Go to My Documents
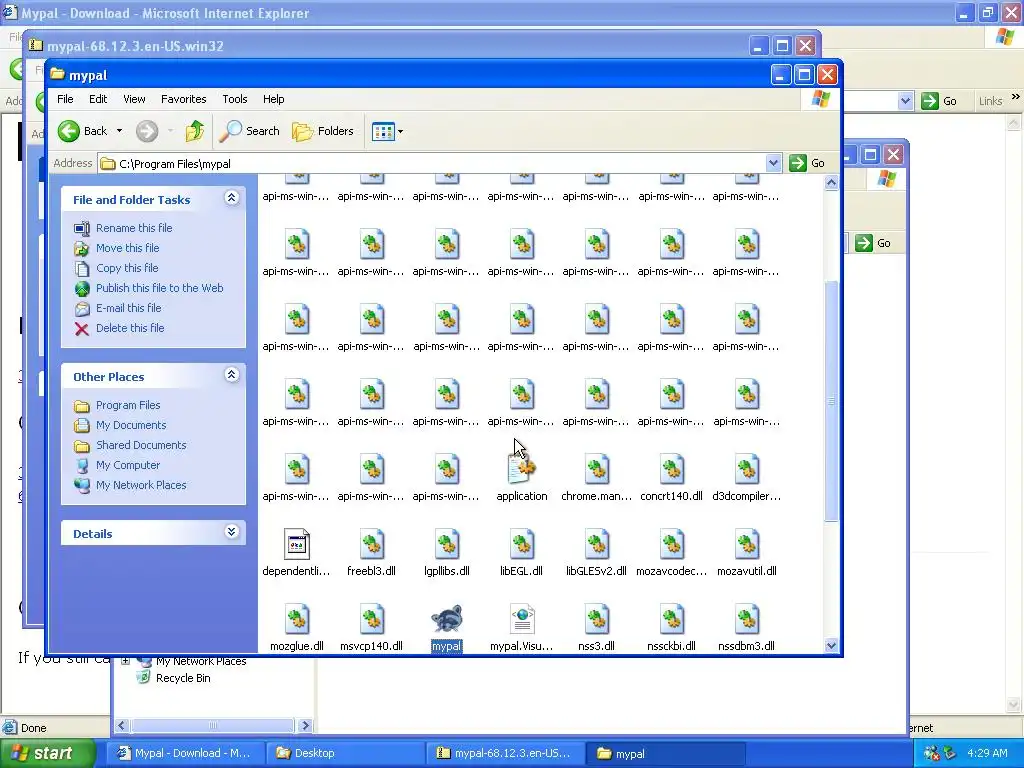The width and height of the screenshot is (1024, 768). coord(131,425)
